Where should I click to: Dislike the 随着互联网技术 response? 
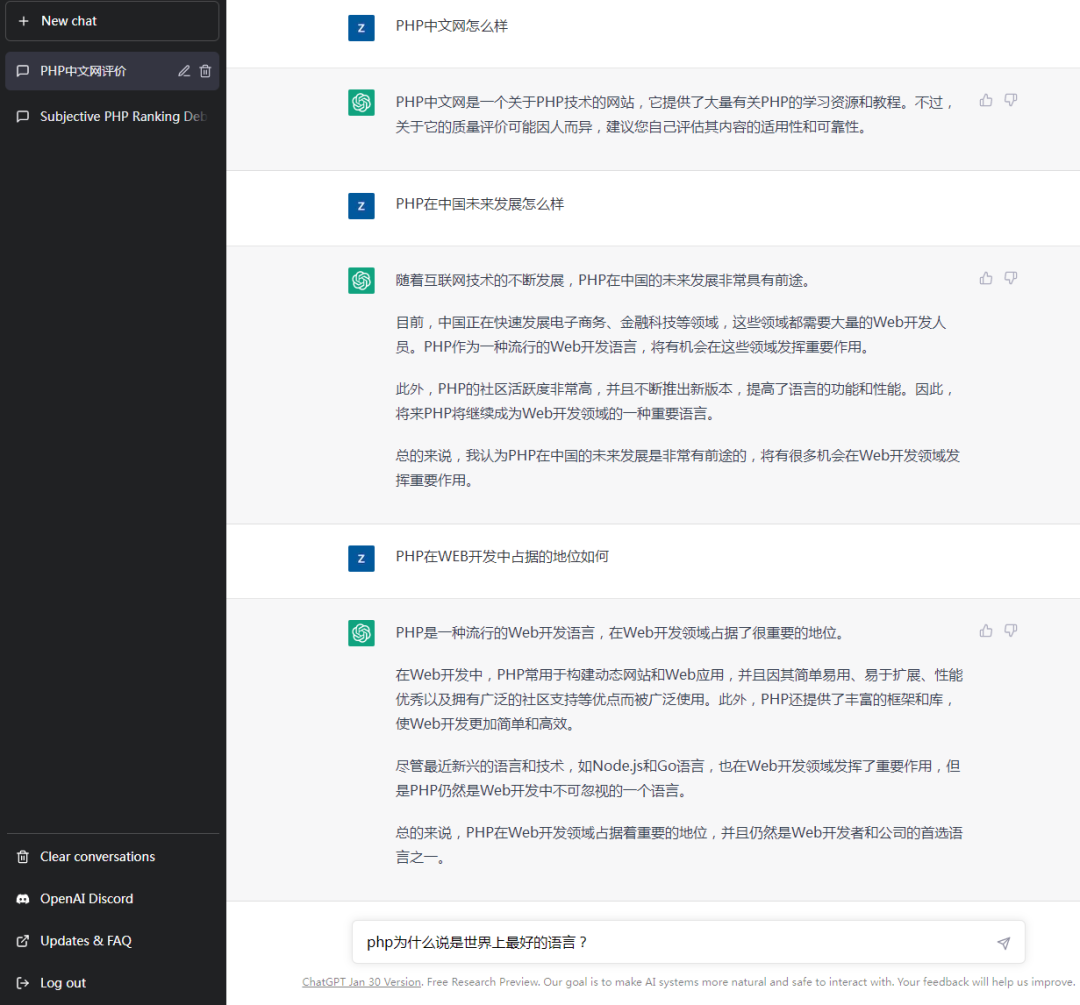[1010, 278]
